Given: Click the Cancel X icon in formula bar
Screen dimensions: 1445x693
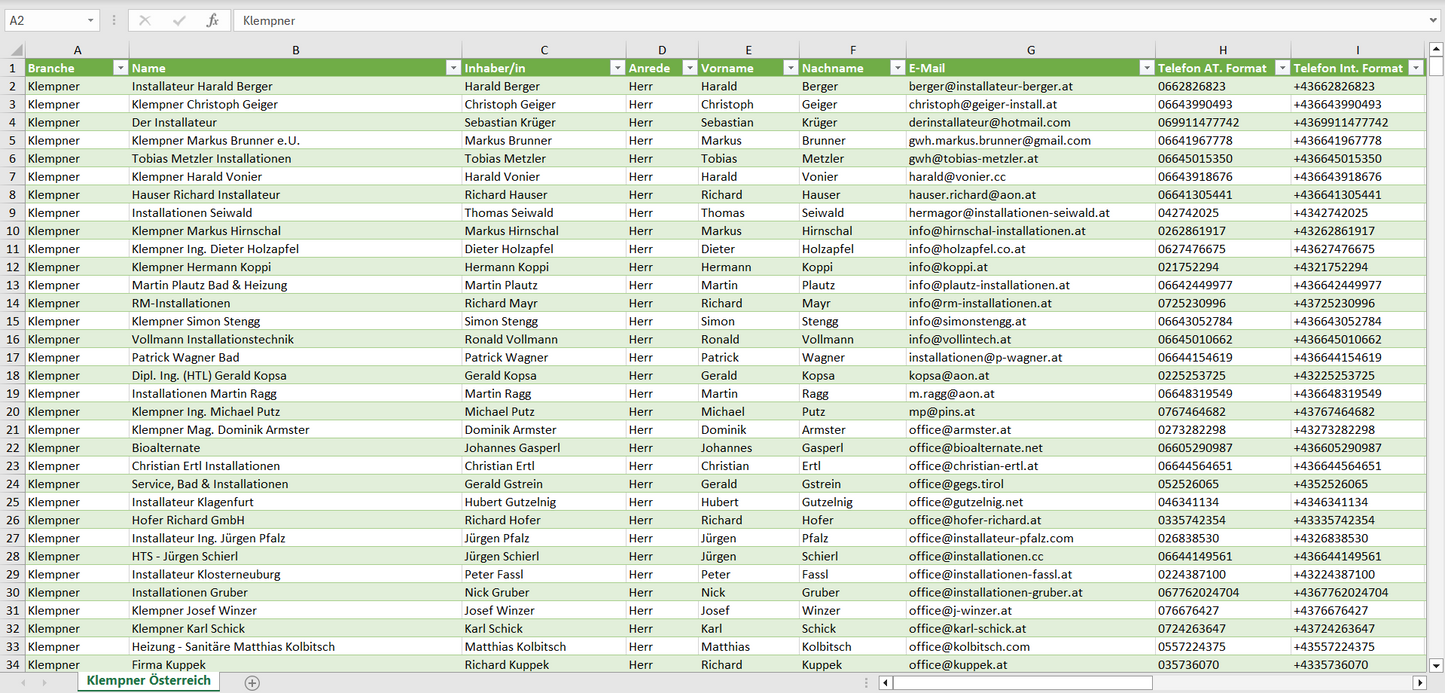Looking at the screenshot, I should click(145, 20).
